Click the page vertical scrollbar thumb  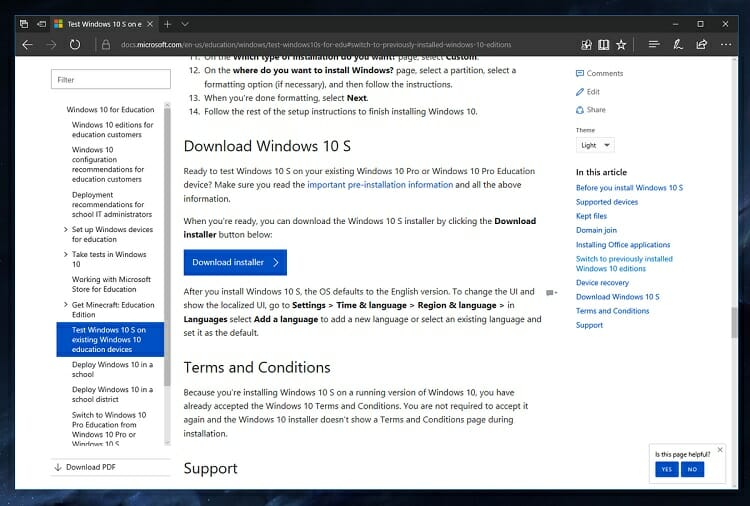point(734,323)
